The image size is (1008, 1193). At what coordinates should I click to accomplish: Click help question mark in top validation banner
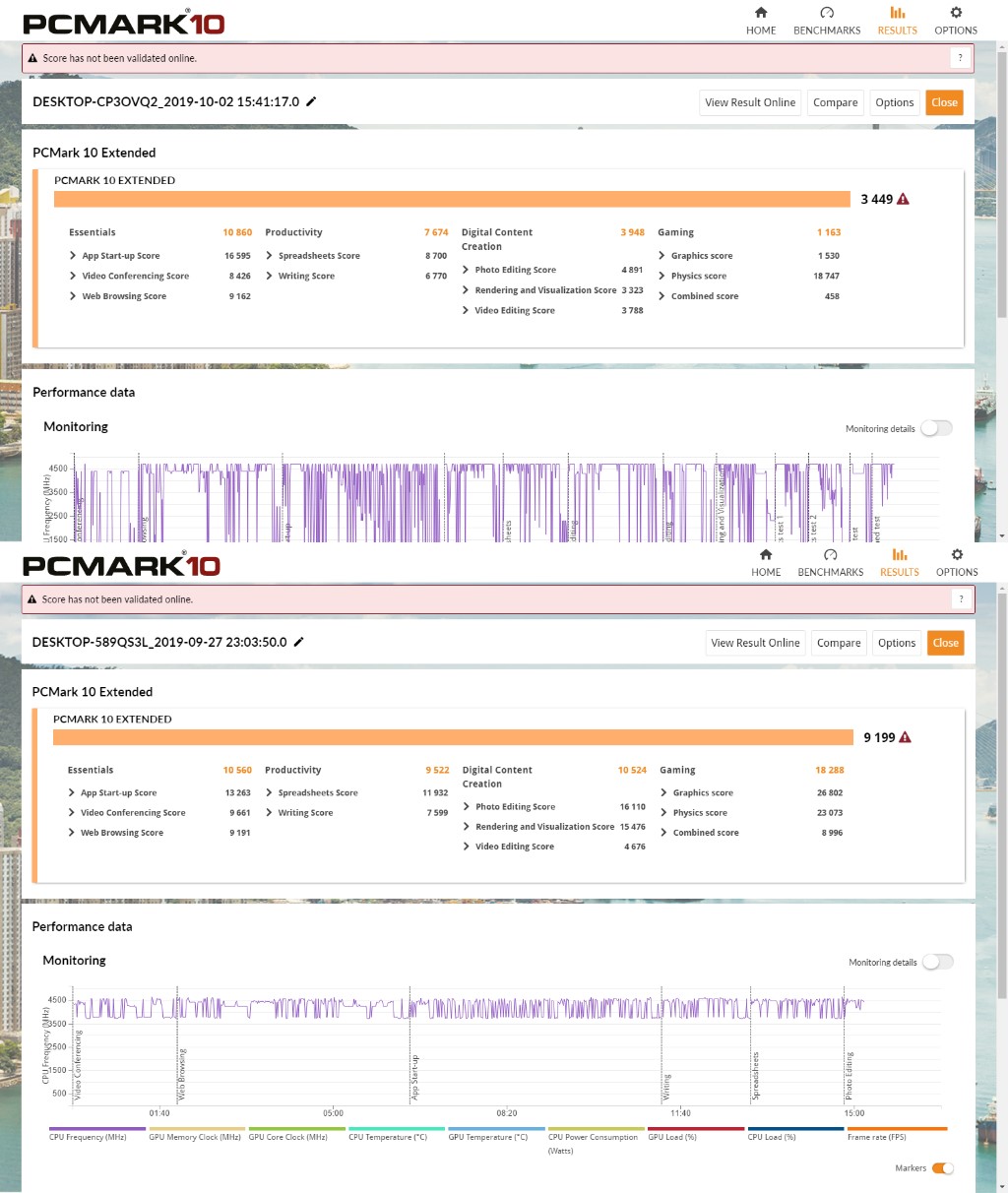(960, 58)
